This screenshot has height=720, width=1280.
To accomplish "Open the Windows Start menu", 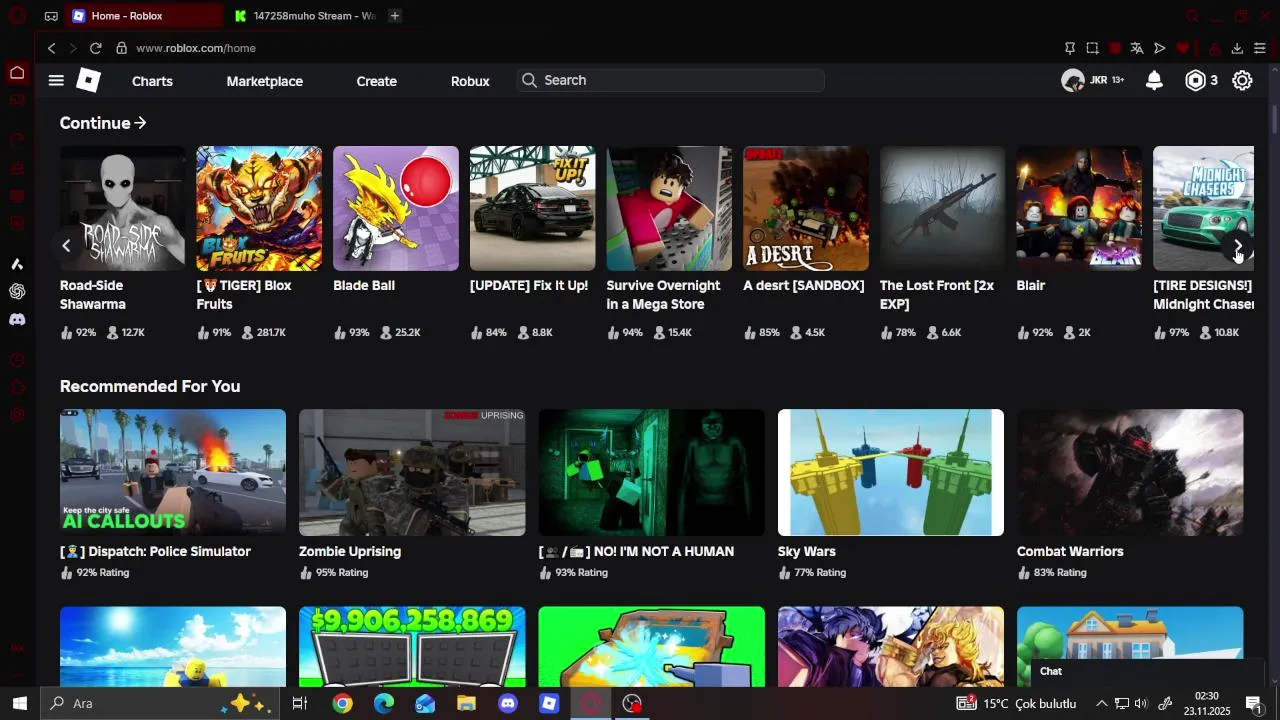I will click(x=19, y=703).
